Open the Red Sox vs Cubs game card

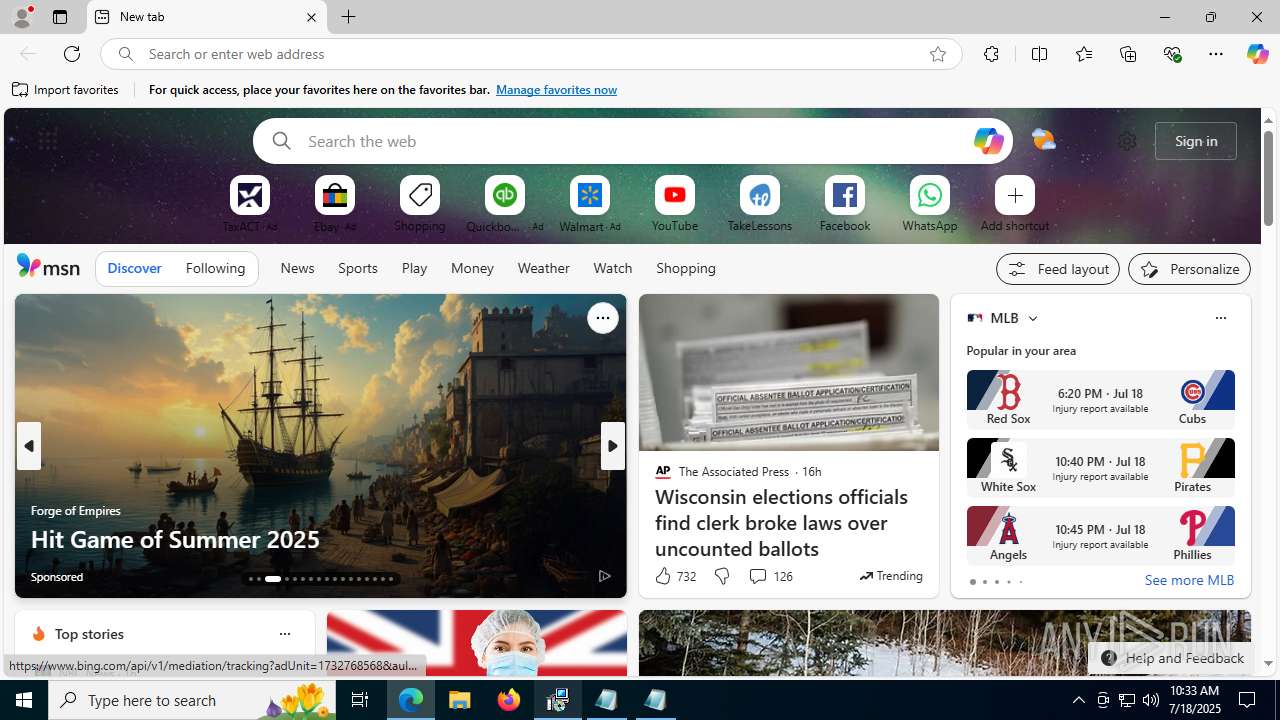point(1100,399)
